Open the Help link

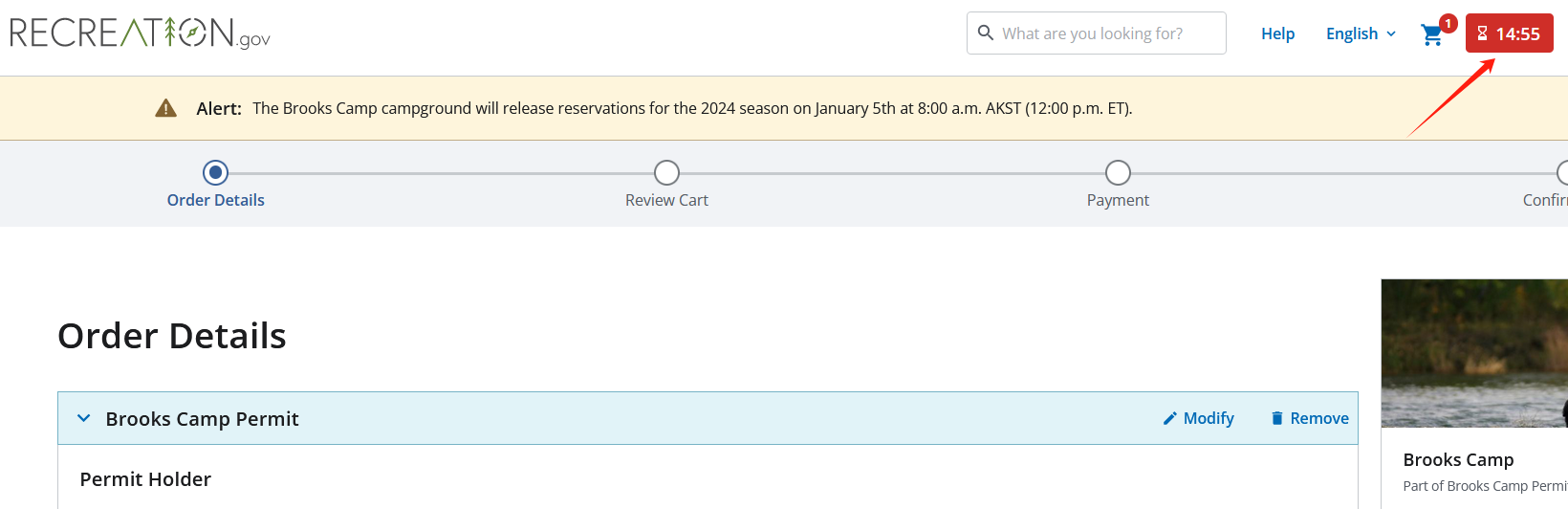(1277, 33)
